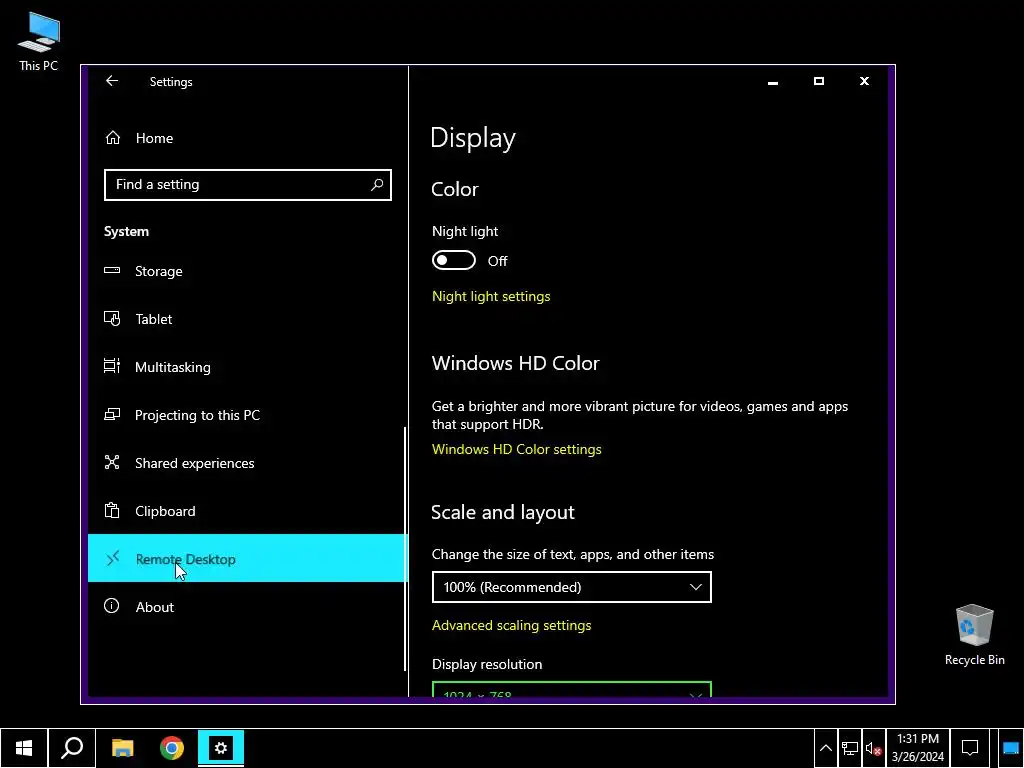The width and height of the screenshot is (1024, 768).
Task: Select Remote Desktop in sidebar
Action: 248,558
